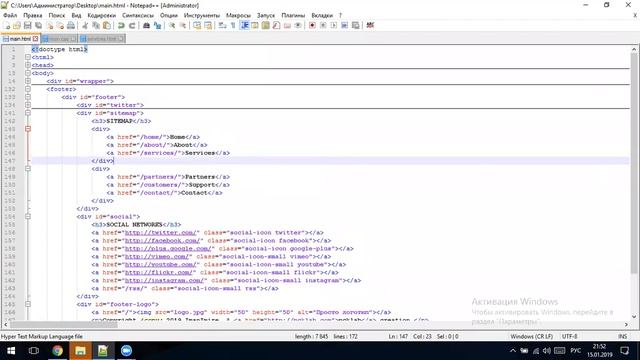This screenshot has width=640, height=360.
Task: Click the horizontal scrollbar thumb
Action: pyautogui.click(x=63, y=324)
